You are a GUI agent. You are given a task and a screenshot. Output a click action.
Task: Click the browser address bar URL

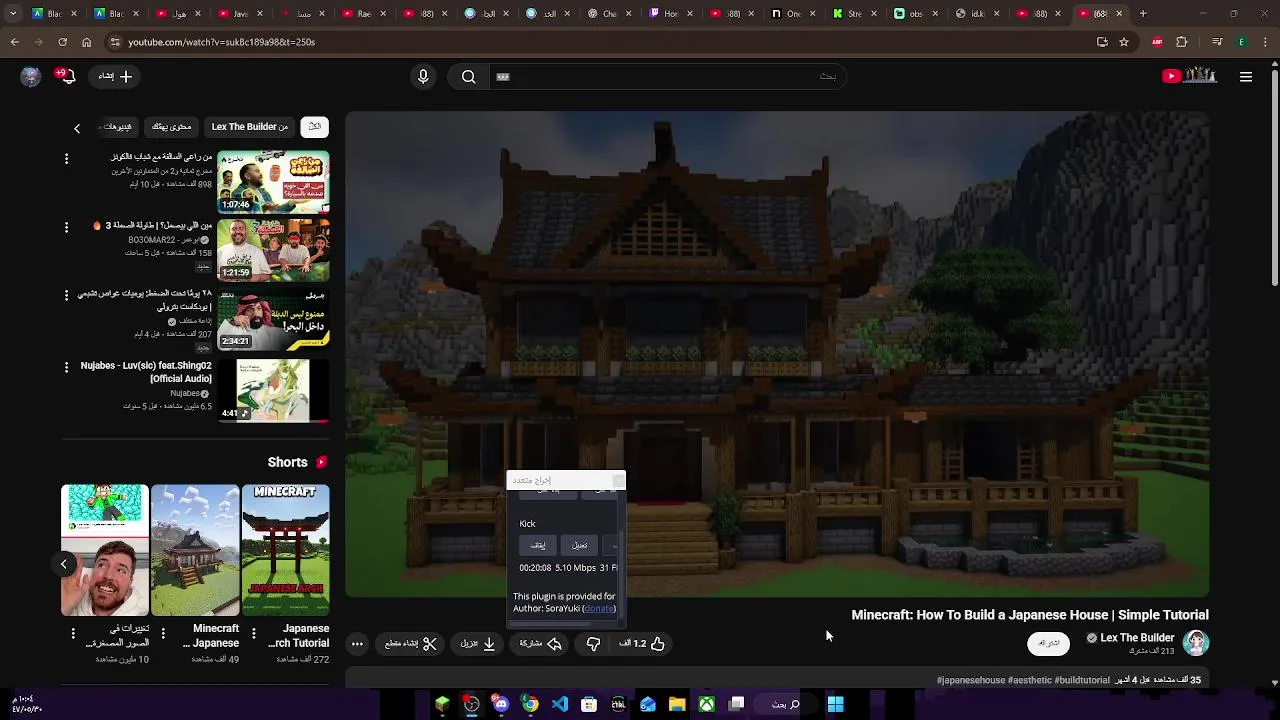pyautogui.click(x=221, y=42)
